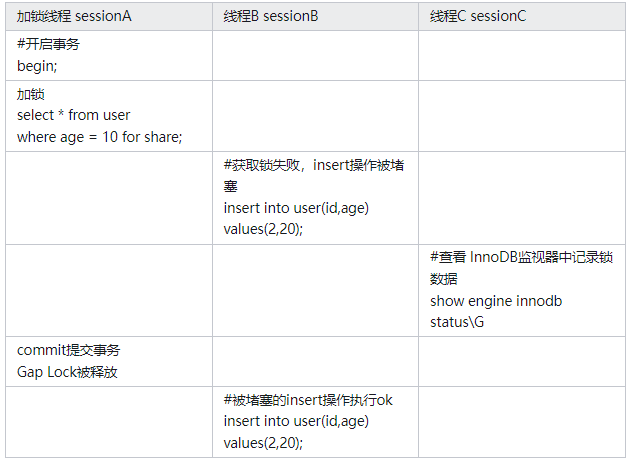631x468 pixels.
Task: Click the #开启事务 comment text
Action: pos(48,44)
